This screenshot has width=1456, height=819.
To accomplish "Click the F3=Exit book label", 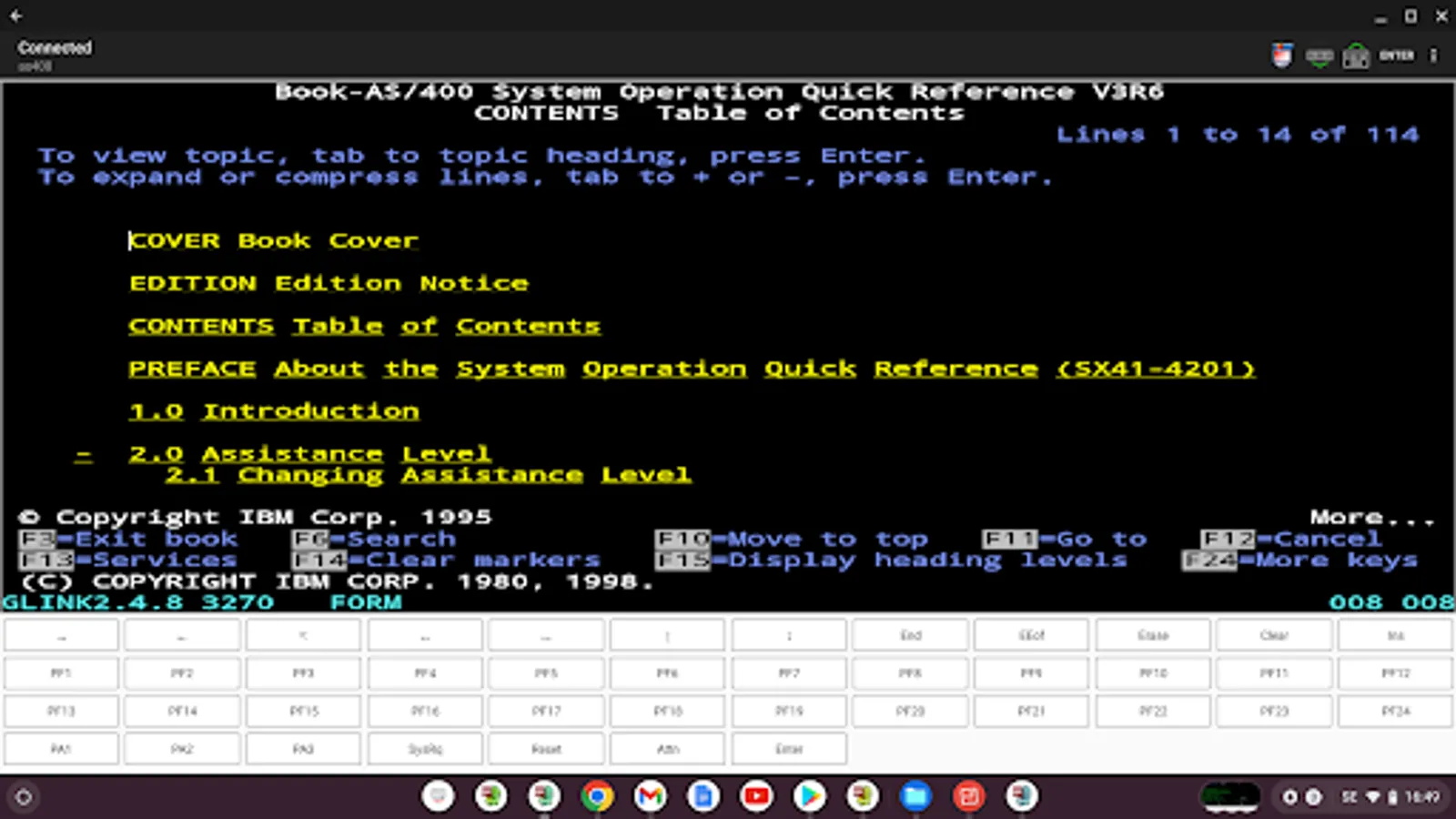I will point(128,539).
